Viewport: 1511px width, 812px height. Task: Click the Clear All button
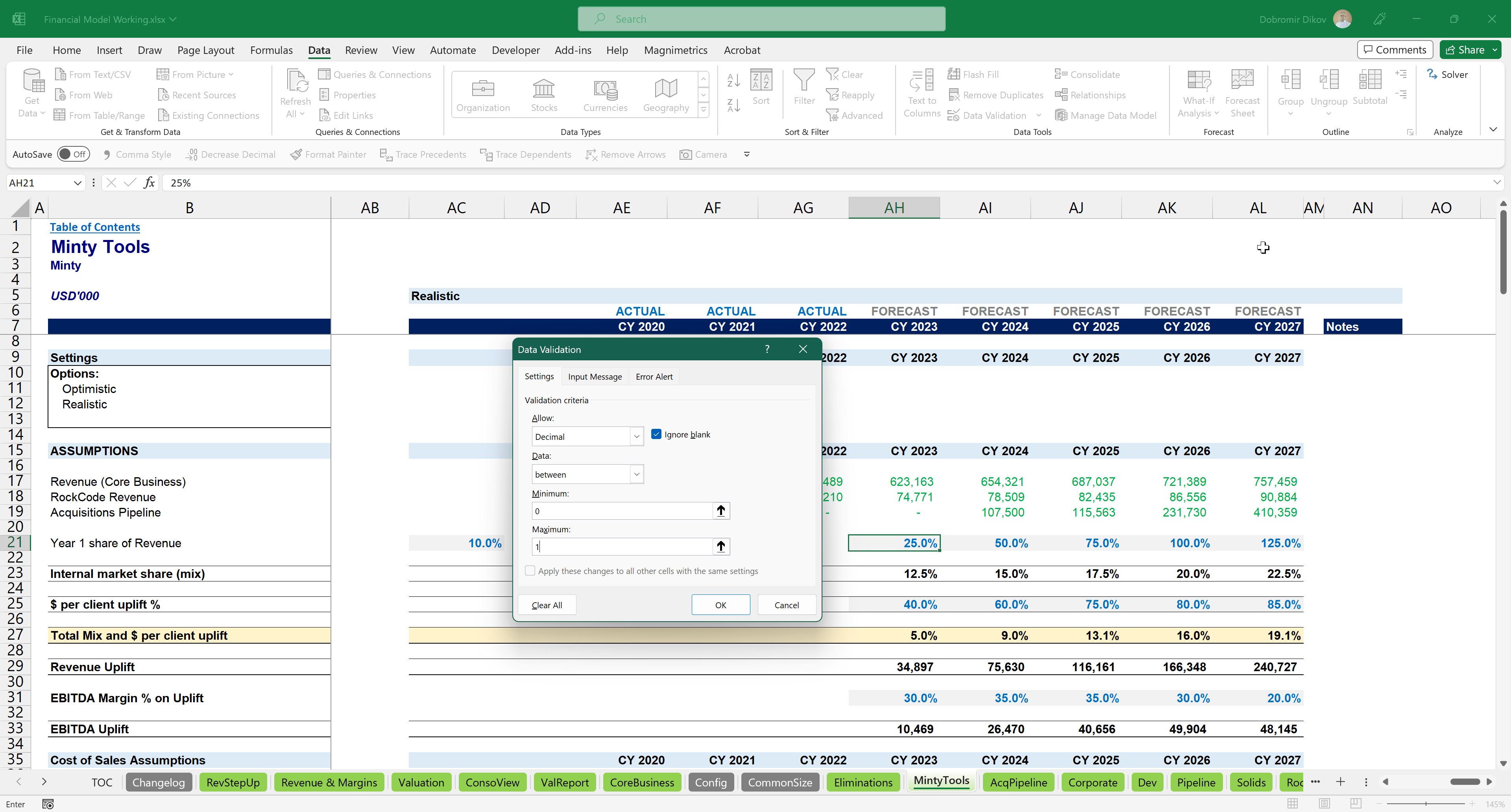pyautogui.click(x=546, y=604)
